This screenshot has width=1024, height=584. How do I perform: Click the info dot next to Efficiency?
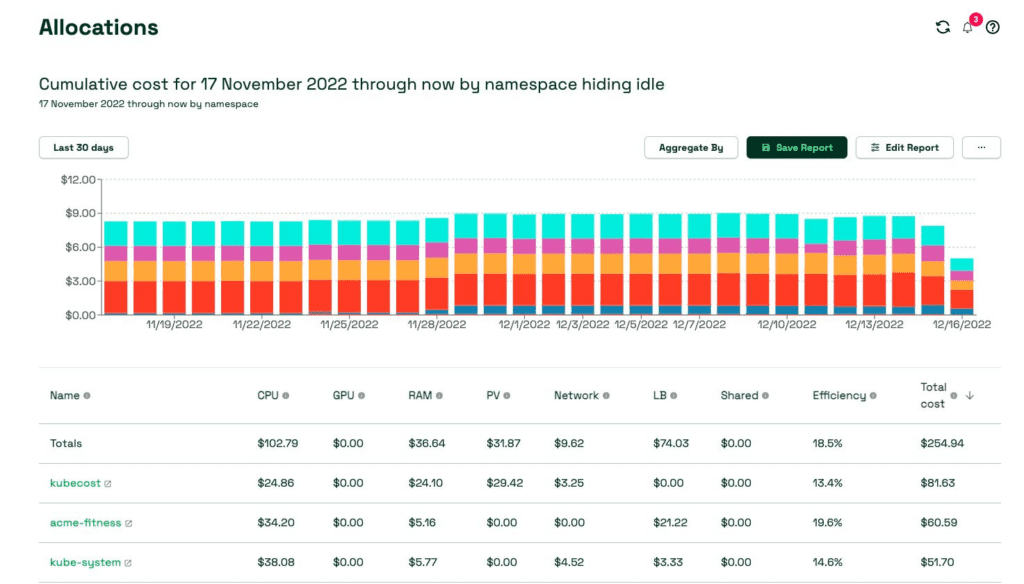[874, 396]
